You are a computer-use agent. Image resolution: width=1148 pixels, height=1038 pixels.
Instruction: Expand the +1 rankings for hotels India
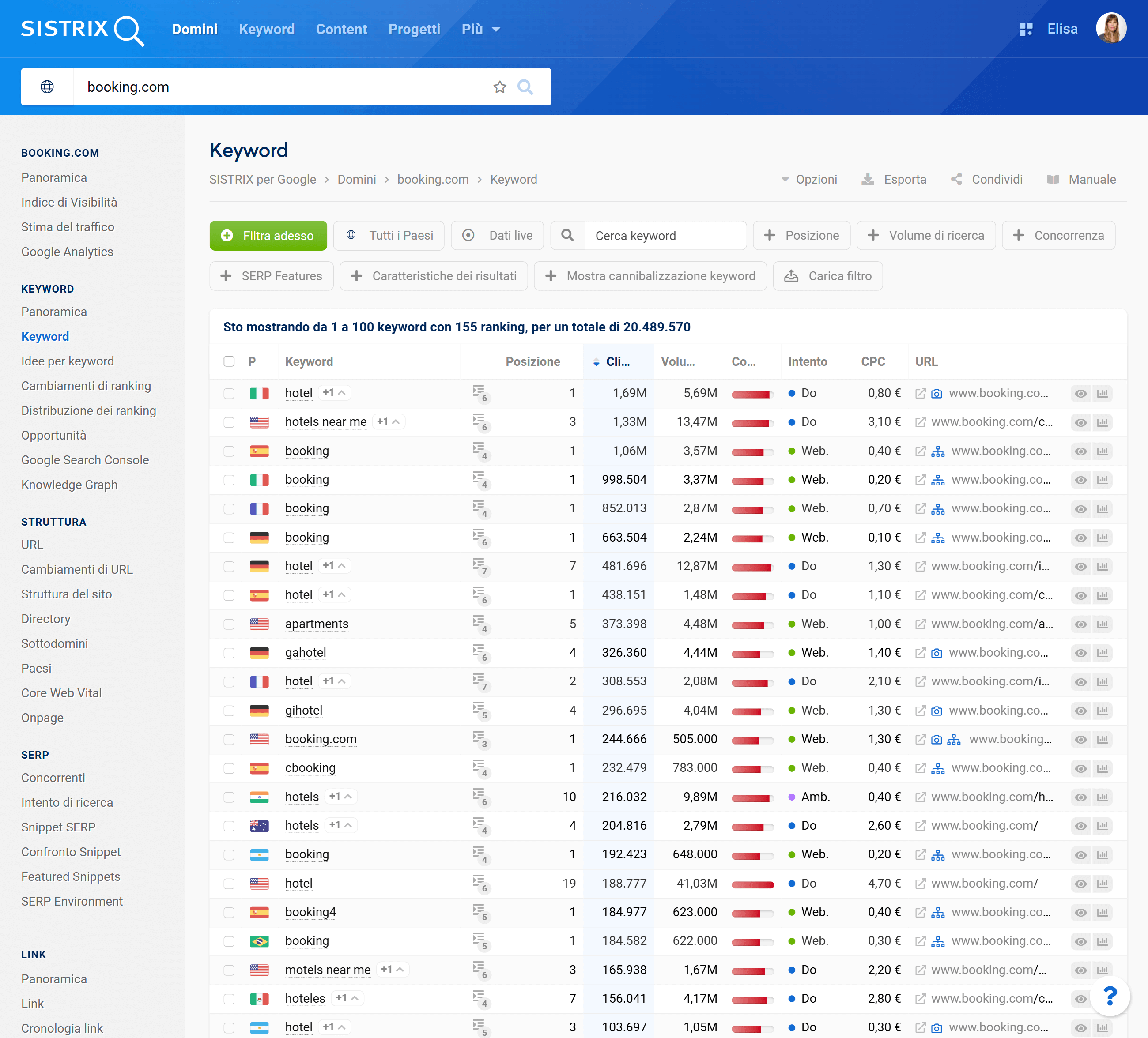pyautogui.click(x=340, y=796)
